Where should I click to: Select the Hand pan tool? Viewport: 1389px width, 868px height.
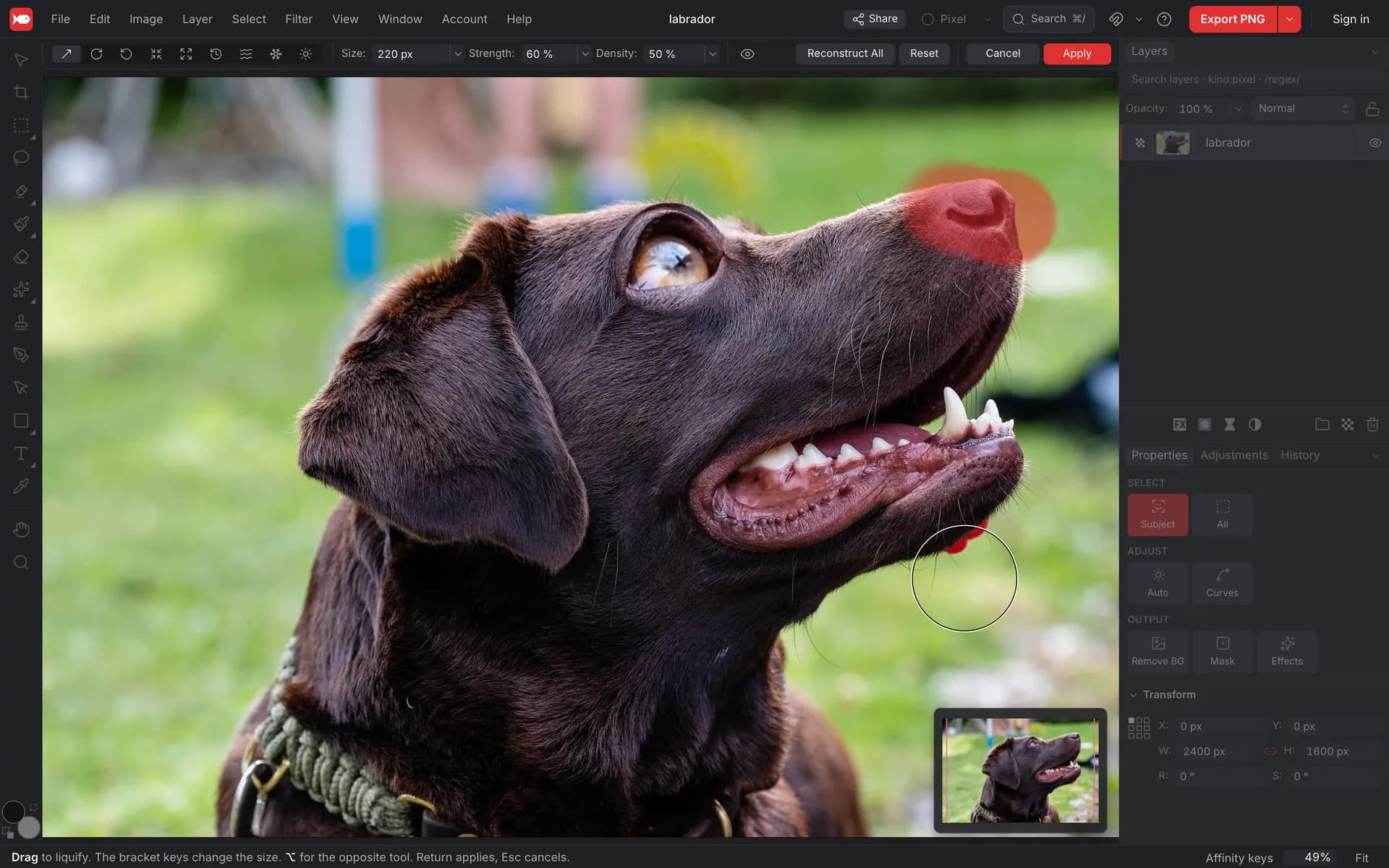(x=21, y=529)
